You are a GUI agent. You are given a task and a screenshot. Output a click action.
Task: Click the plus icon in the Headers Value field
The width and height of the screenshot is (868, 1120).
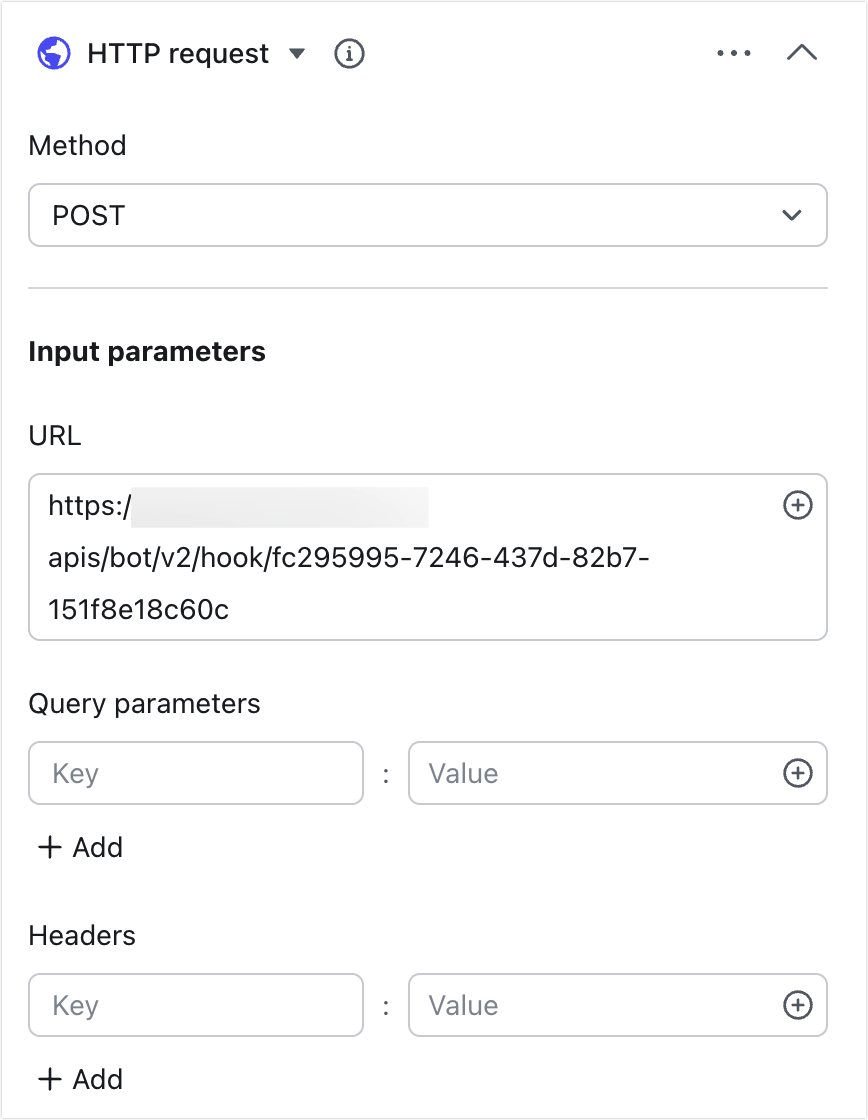tap(797, 1005)
